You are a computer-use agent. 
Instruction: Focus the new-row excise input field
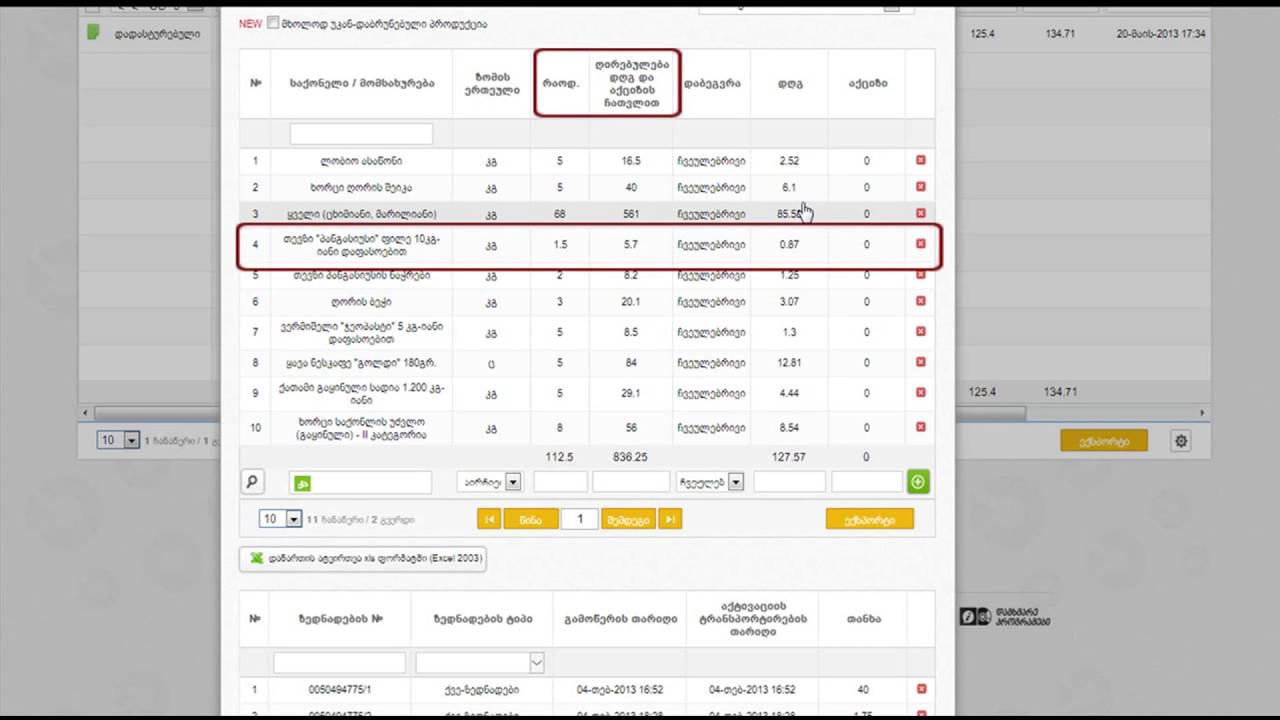coord(867,482)
